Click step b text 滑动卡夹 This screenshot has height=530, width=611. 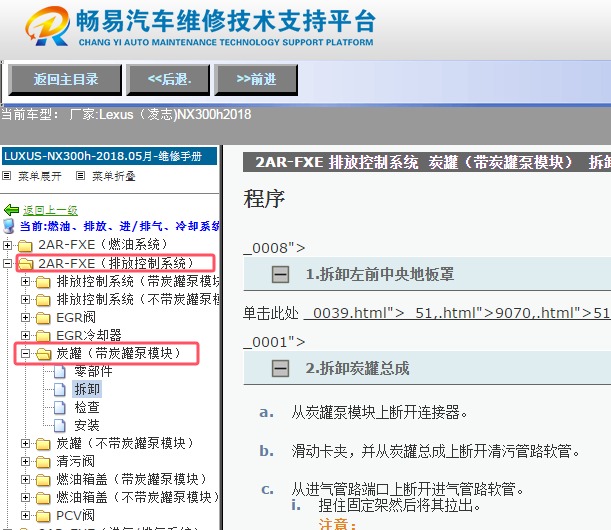click(435, 452)
